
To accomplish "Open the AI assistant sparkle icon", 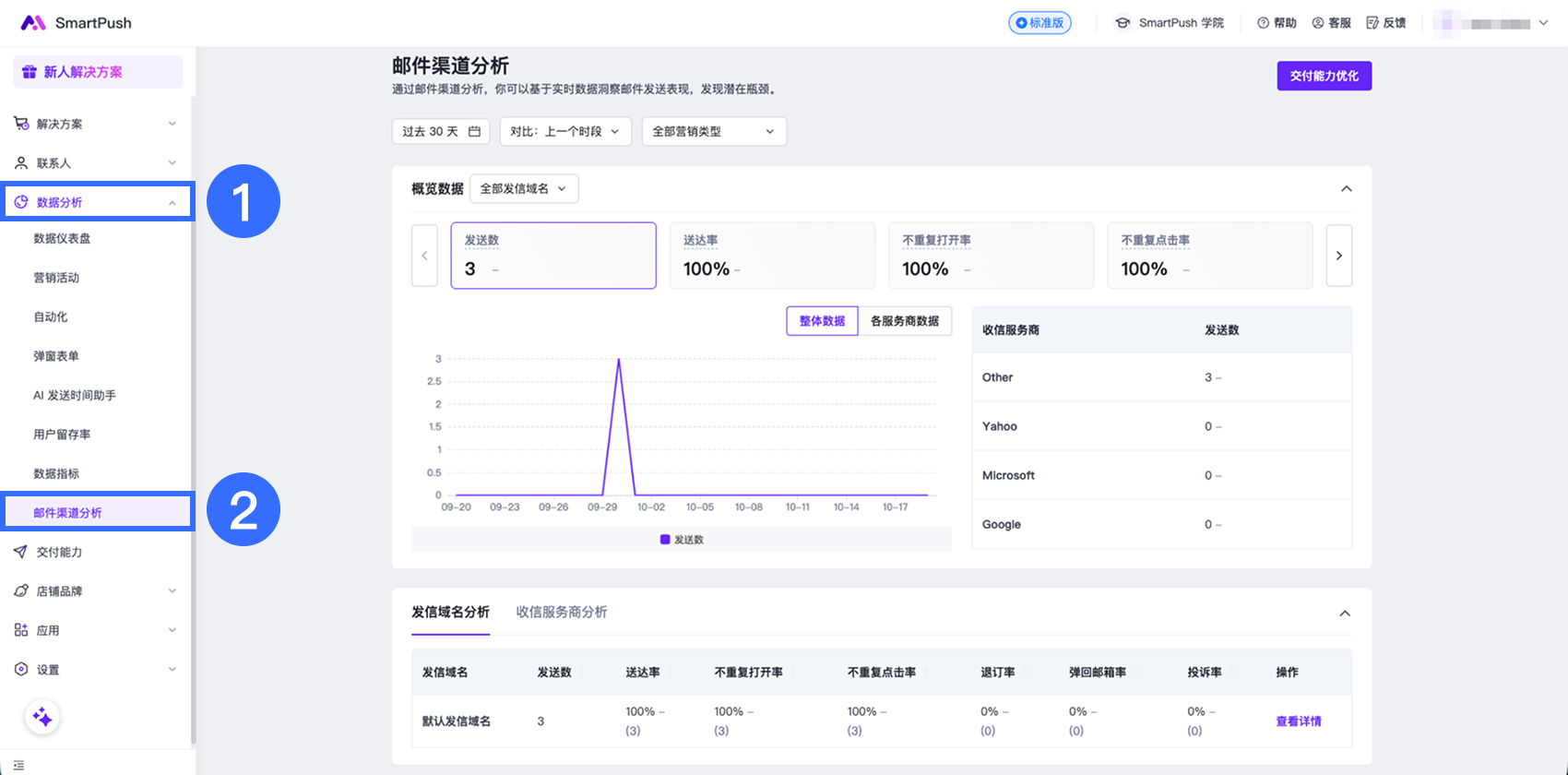I will coord(42,718).
